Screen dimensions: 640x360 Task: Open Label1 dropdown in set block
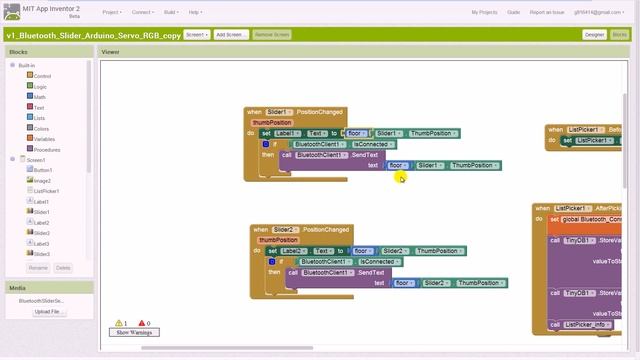pos(287,133)
